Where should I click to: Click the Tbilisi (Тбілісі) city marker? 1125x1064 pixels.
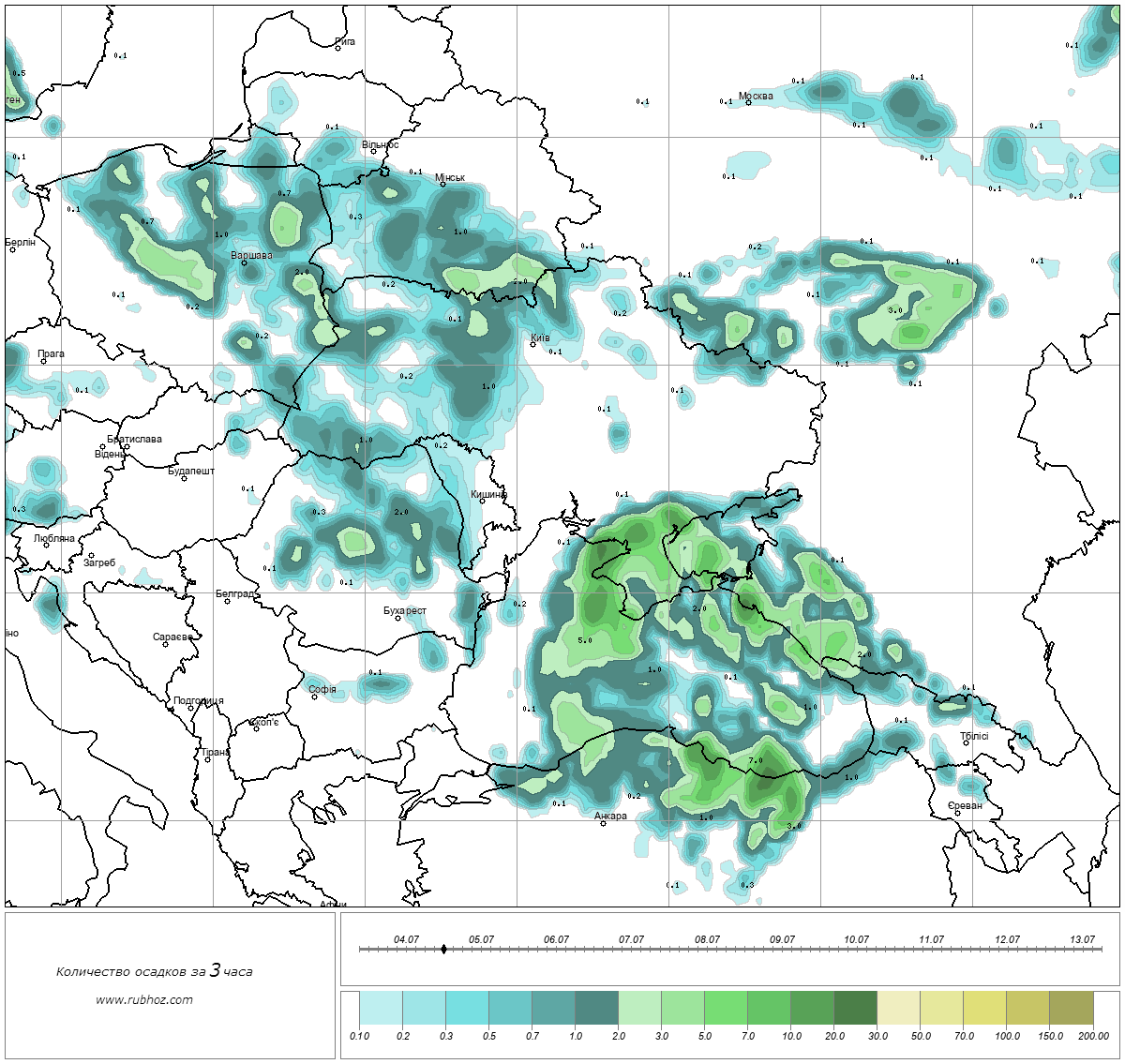coord(967,743)
